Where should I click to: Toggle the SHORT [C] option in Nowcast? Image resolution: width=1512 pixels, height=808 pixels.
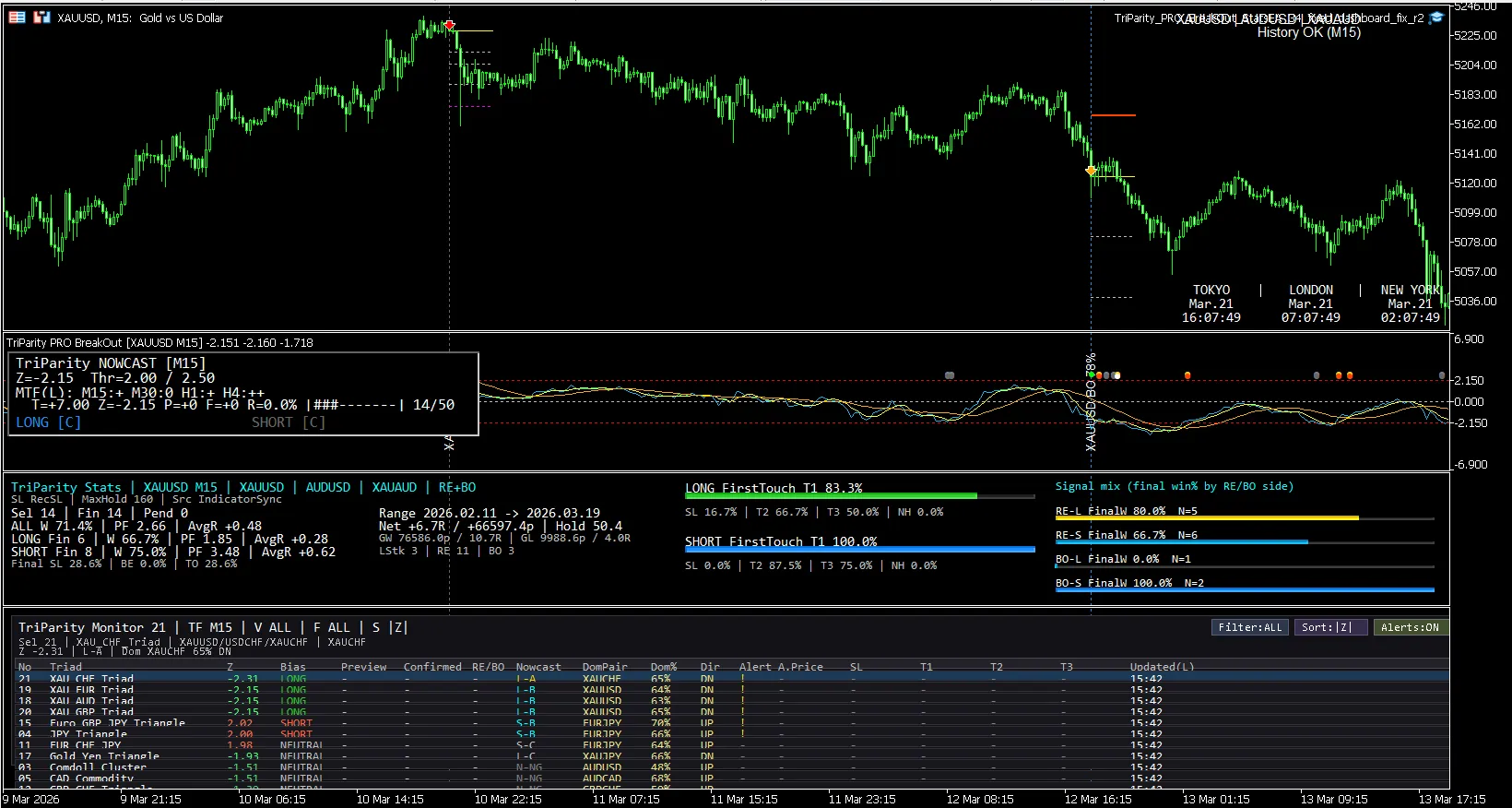coord(288,422)
